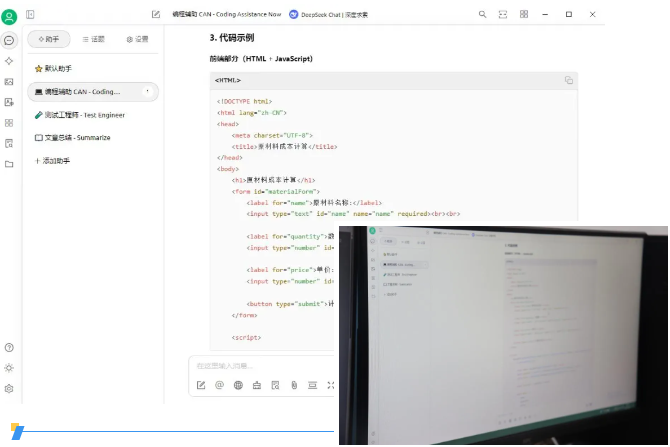Open the grid layout icon in top bar
The height and width of the screenshot is (447, 670).
(x=524, y=15)
